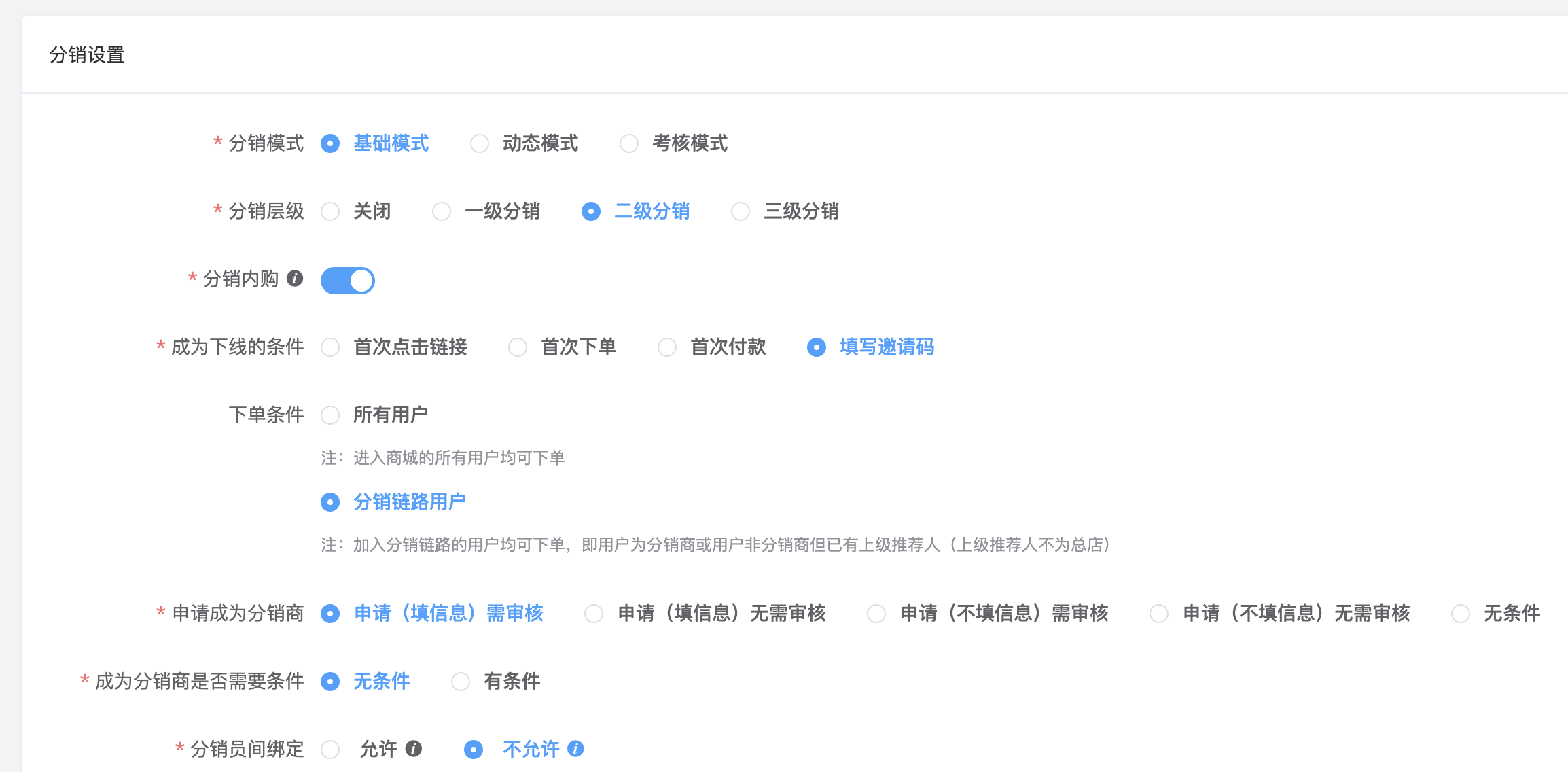
Task: Select 基础模式 radio button
Action: click(x=330, y=143)
